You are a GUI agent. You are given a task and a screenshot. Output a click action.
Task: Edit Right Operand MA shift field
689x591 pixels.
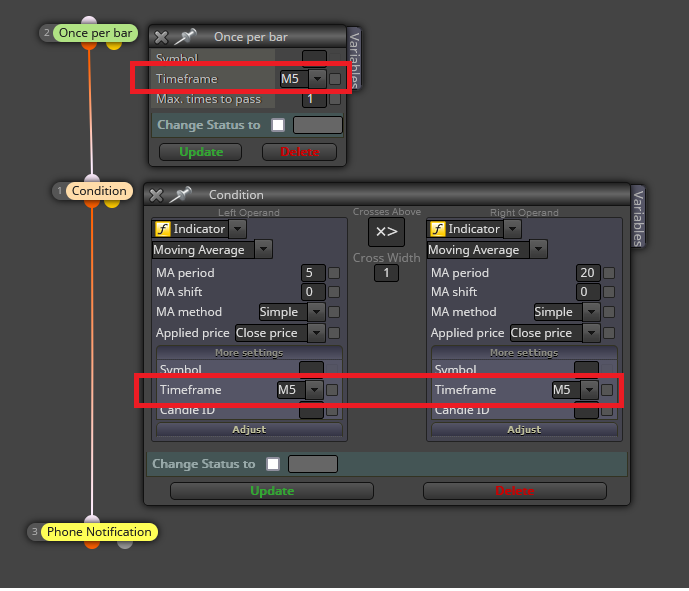(x=588, y=292)
